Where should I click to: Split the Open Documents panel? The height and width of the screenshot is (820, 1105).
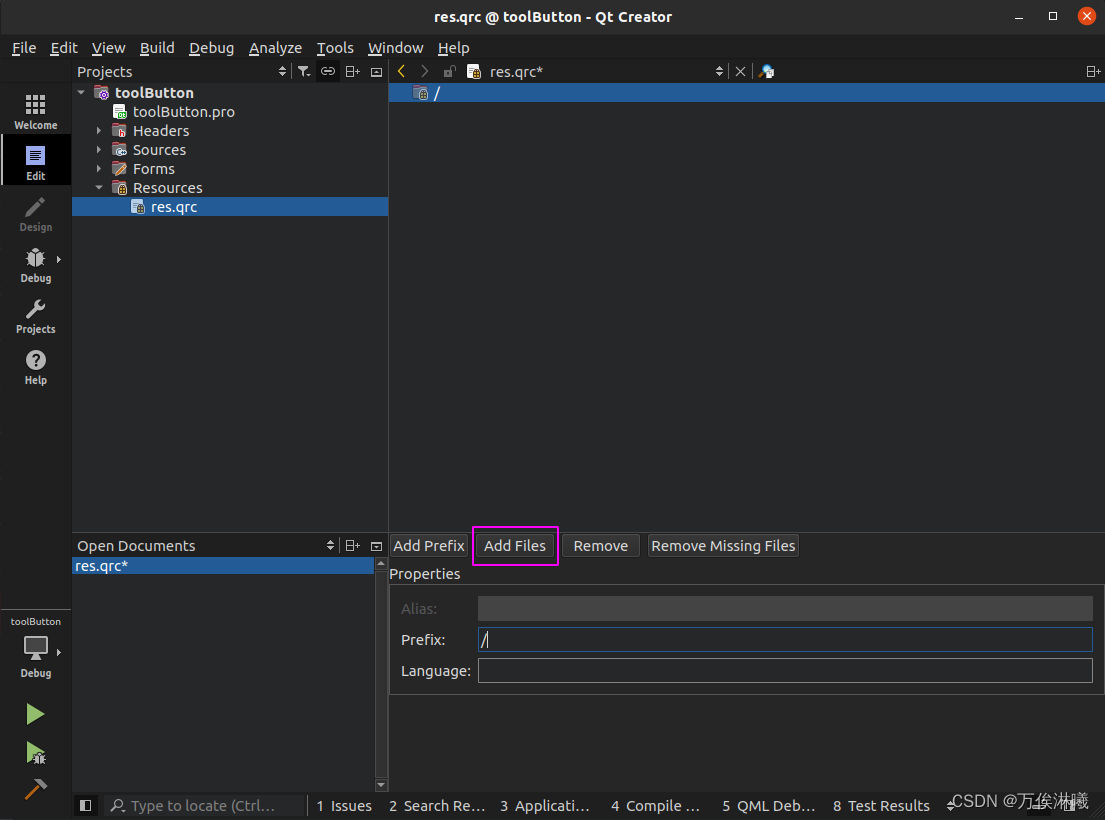[x=352, y=545]
